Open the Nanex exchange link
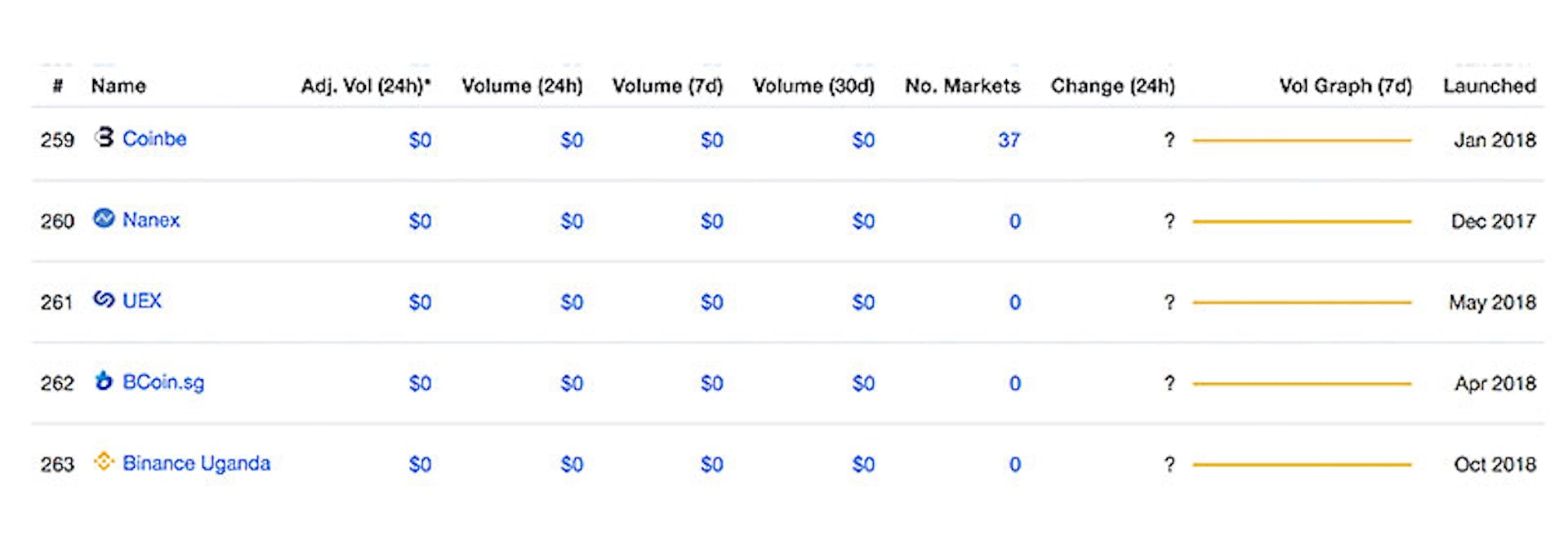Image resolution: width=1568 pixels, height=553 pixels. [x=151, y=220]
